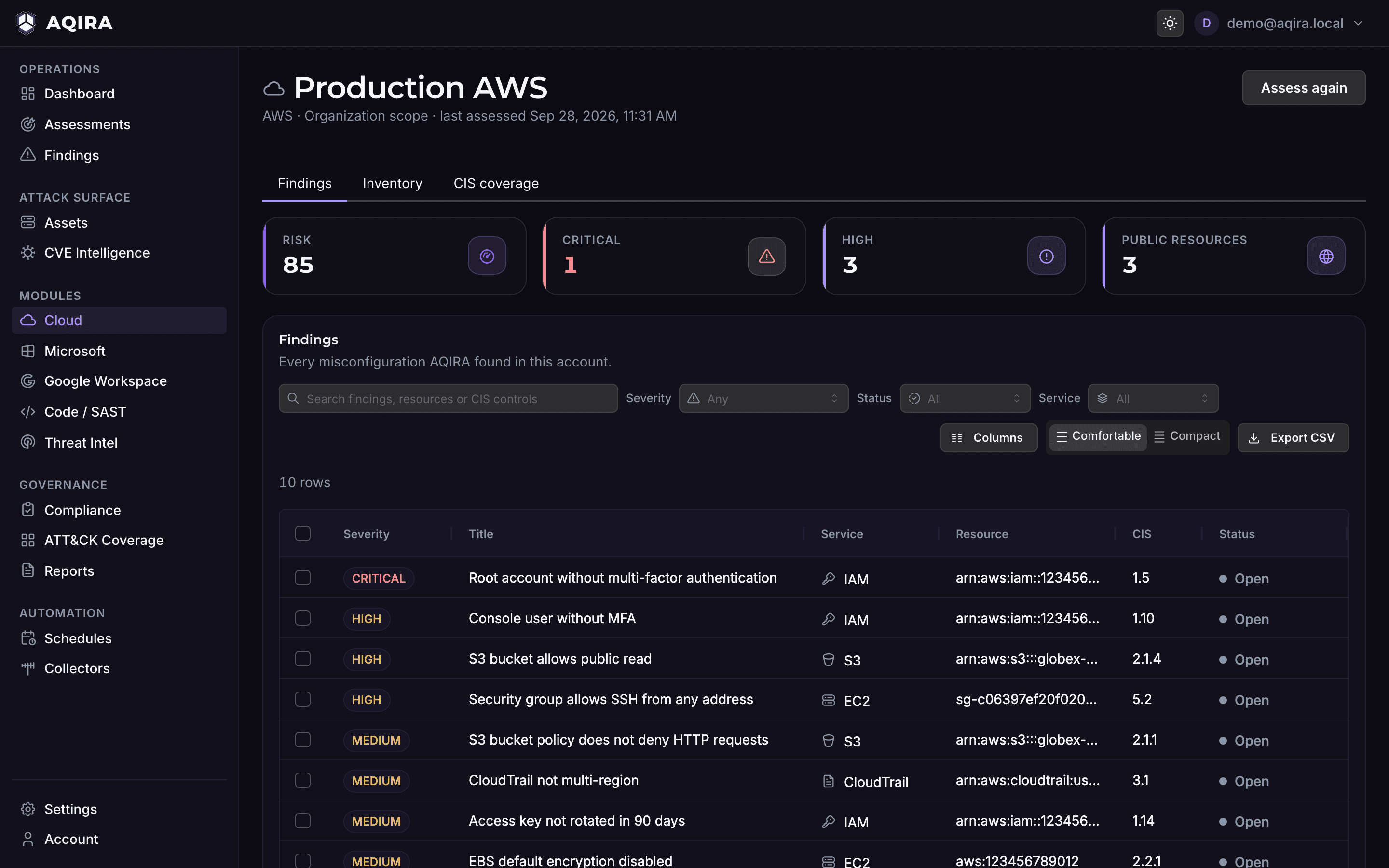Click the Account person icon
The image size is (1389, 868).
(27, 839)
